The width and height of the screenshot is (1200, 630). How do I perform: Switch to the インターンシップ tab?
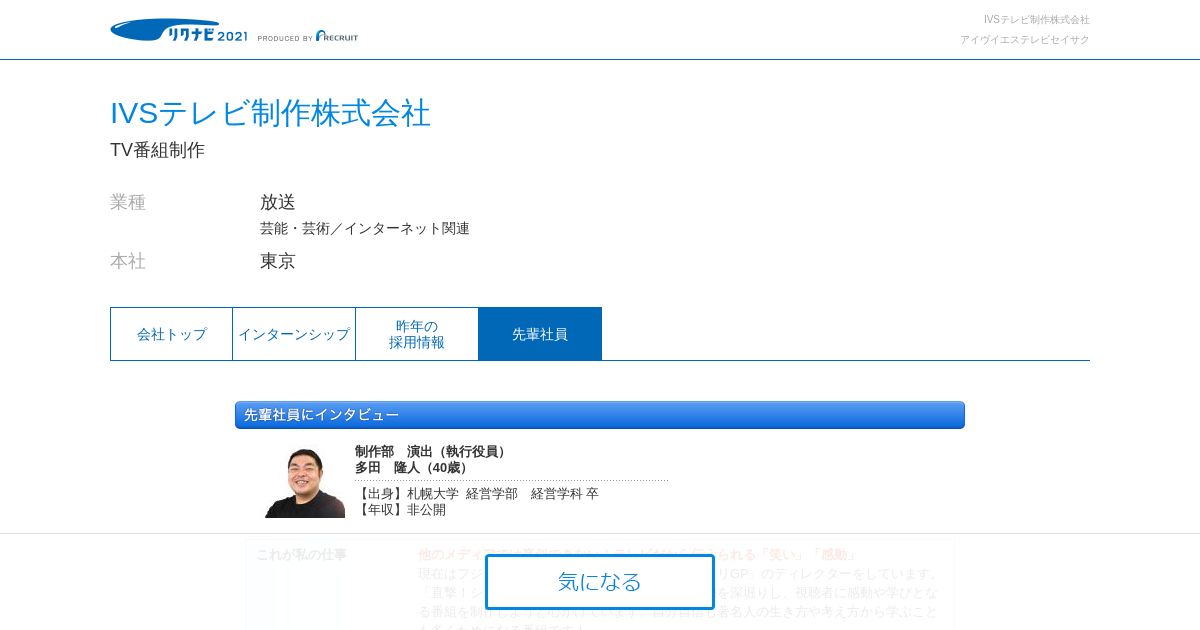[x=294, y=334]
